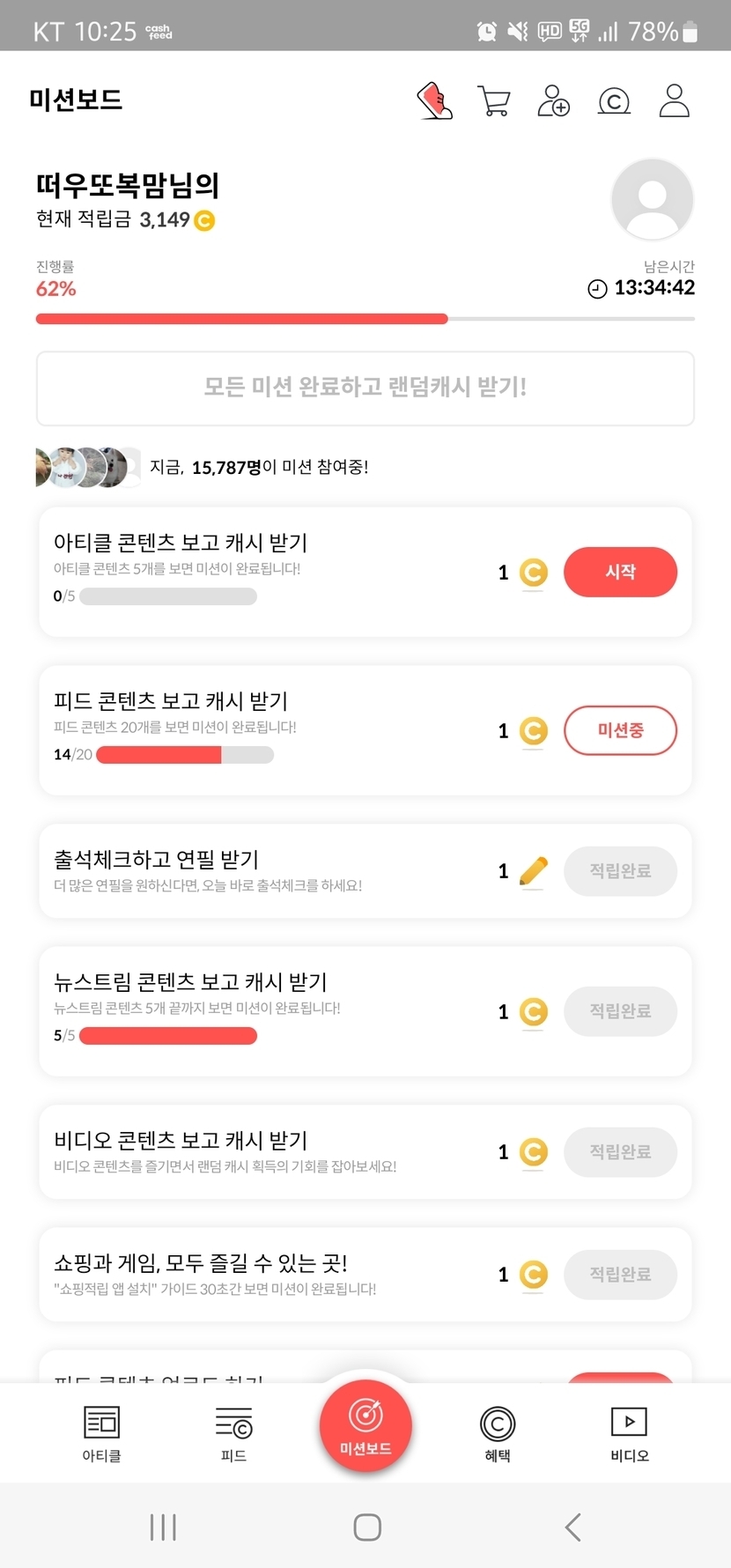The image size is (731, 1568).
Task: Switch to the 아티클 tab
Action: click(101, 1433)
